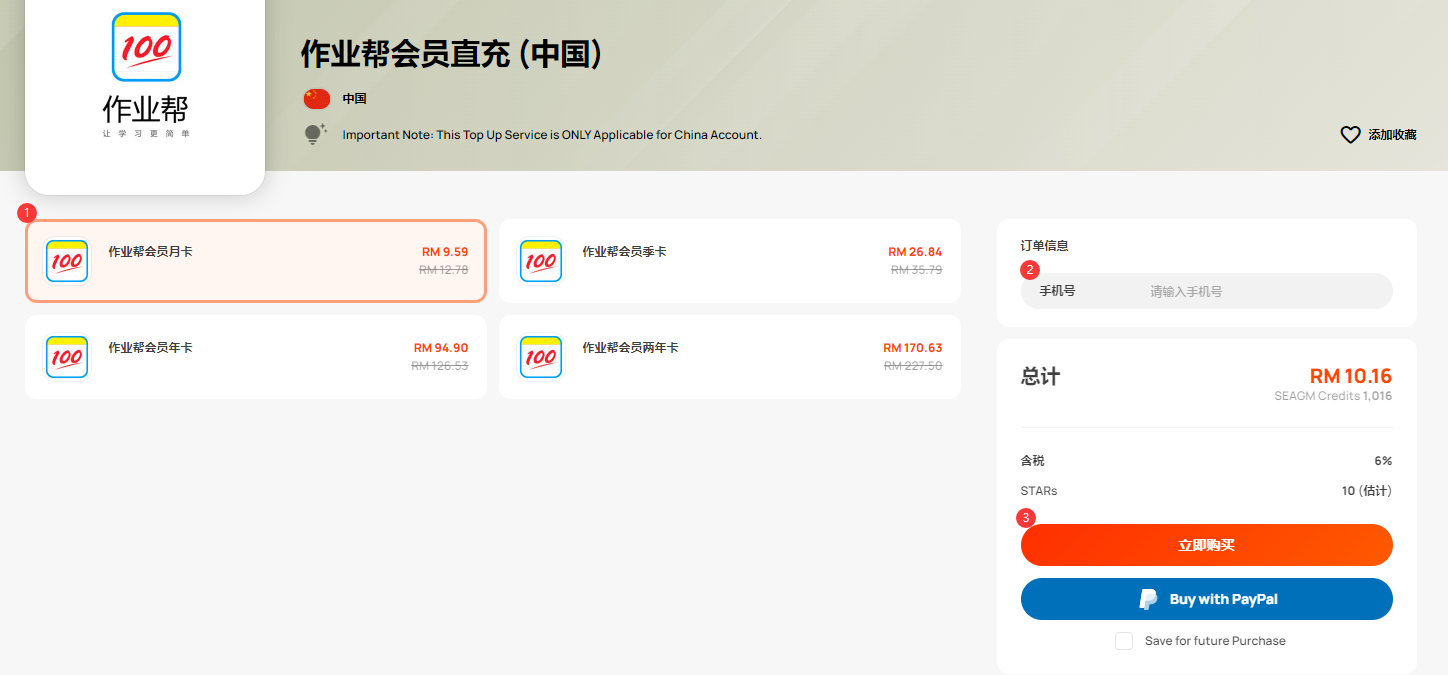Click the SEAGM Credits 1,016 text

click(1333, 396)
